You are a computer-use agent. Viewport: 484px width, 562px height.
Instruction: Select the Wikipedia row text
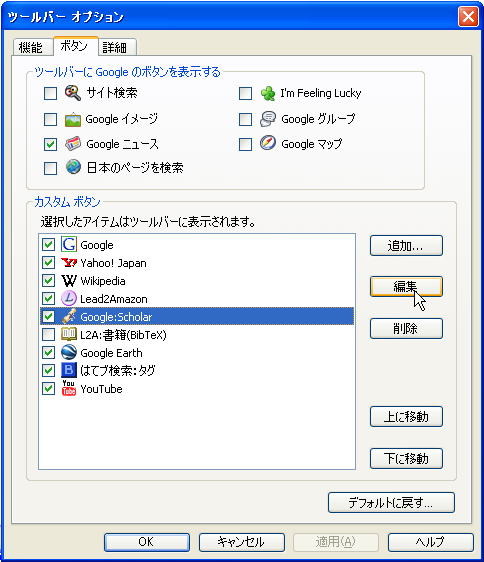tap(103, 281)
